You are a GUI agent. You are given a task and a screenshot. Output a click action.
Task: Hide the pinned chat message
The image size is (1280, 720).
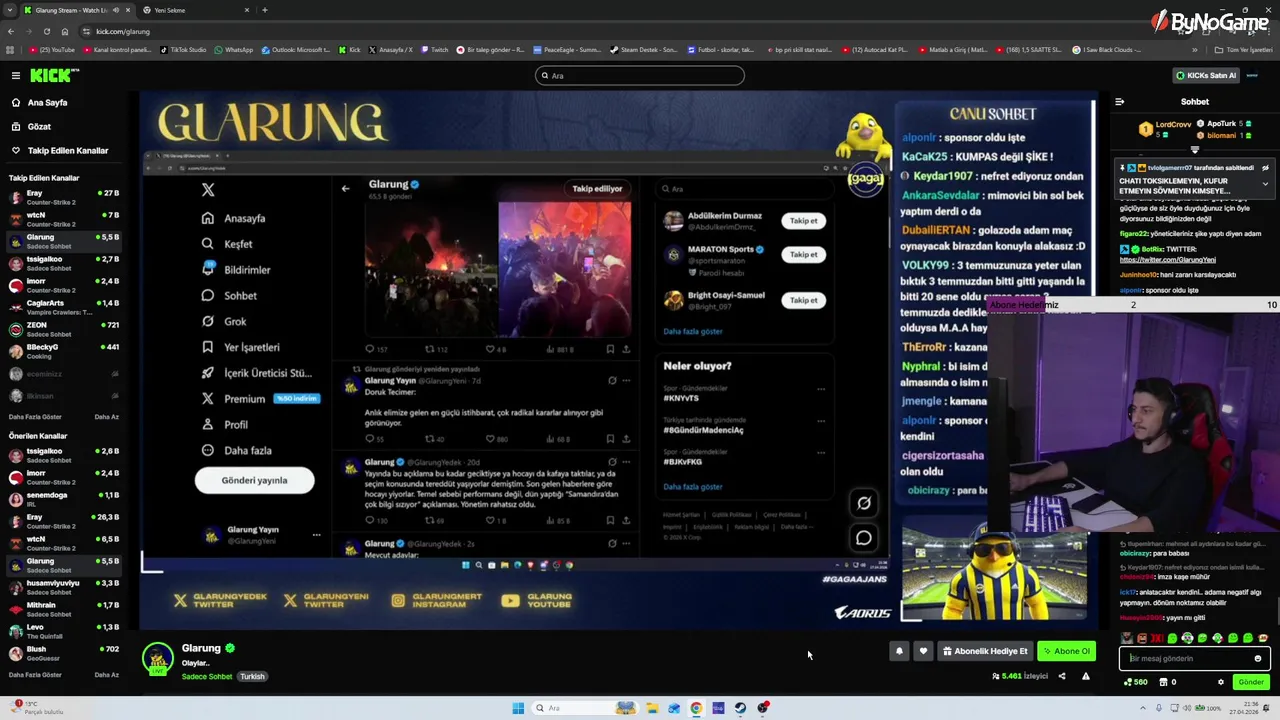1265,168
